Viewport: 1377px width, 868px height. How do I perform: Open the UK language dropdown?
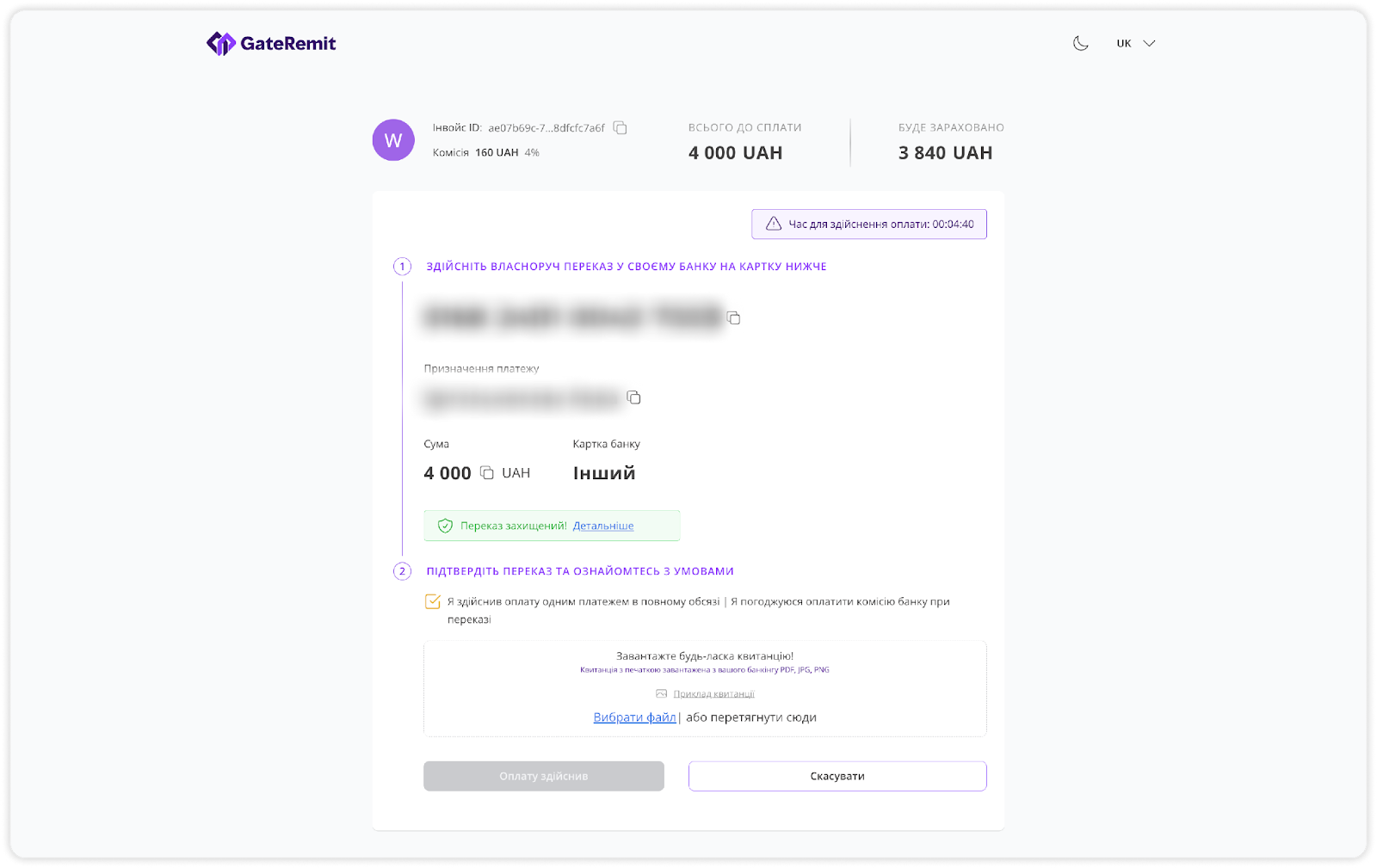[1134, 43]
